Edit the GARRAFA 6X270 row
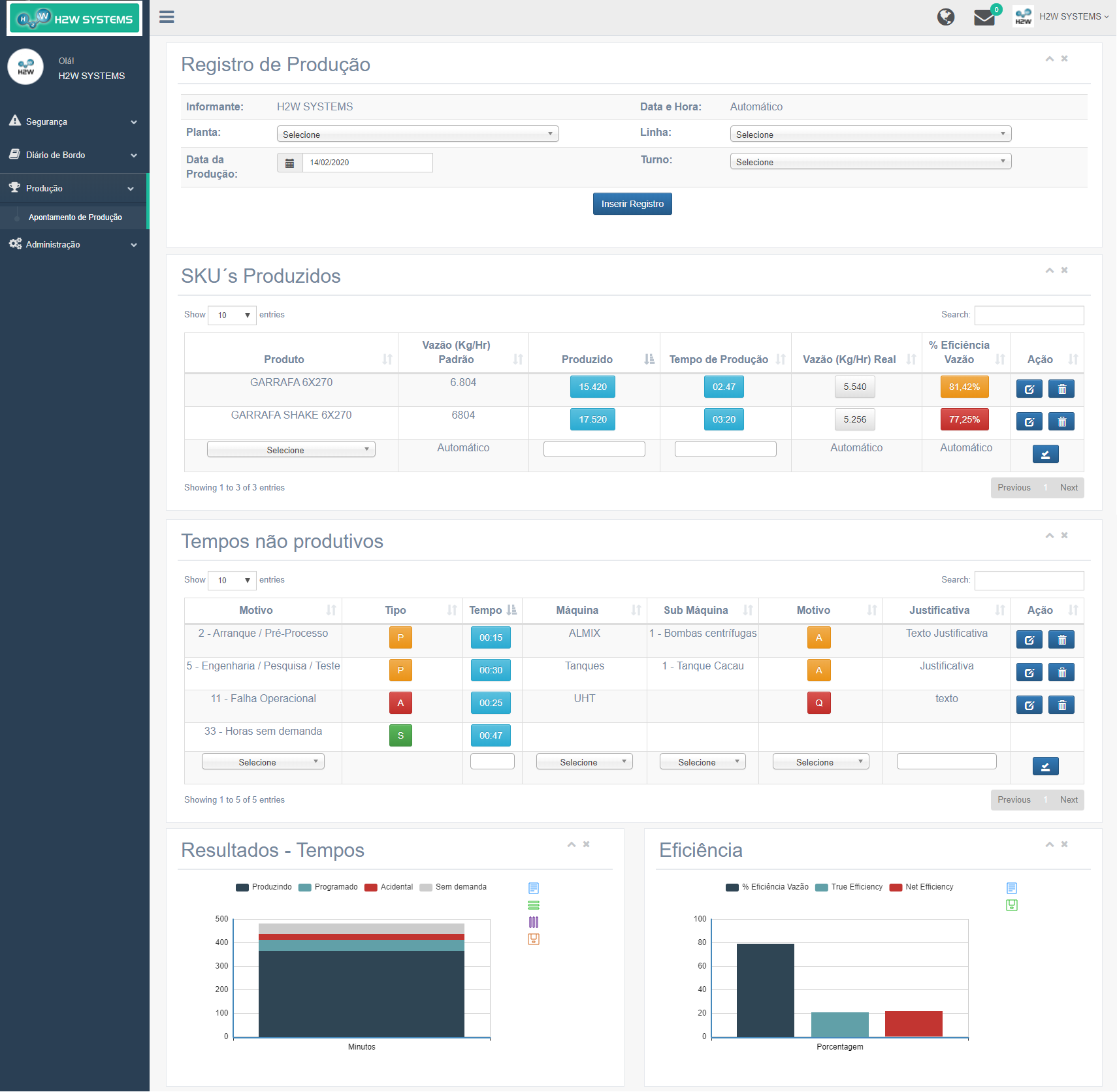This screenshot has height=1092, width=1117. coord(1029,389)
